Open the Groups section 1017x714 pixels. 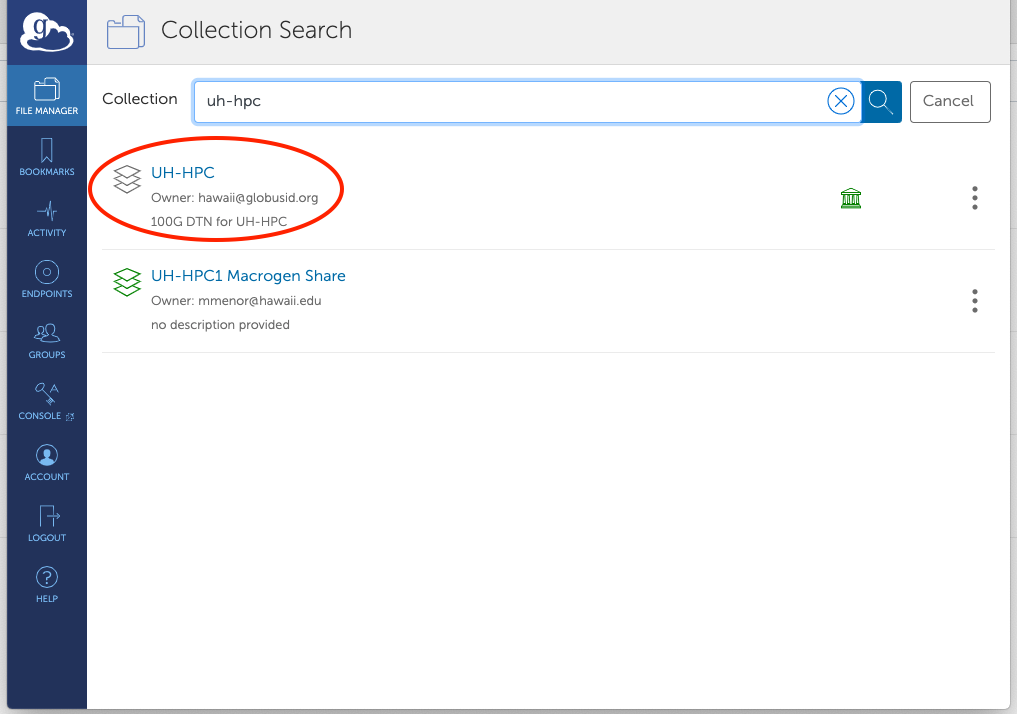(47, 340)
